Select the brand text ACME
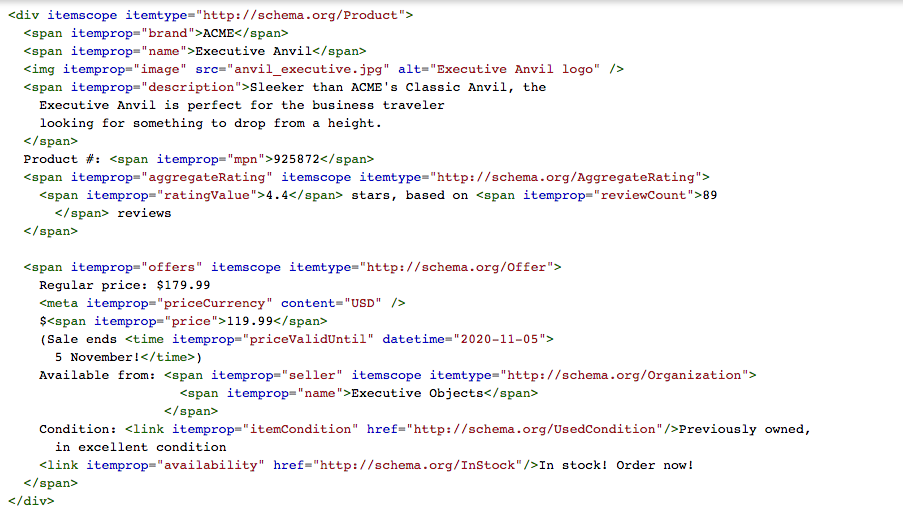 [x=218, y=33]
